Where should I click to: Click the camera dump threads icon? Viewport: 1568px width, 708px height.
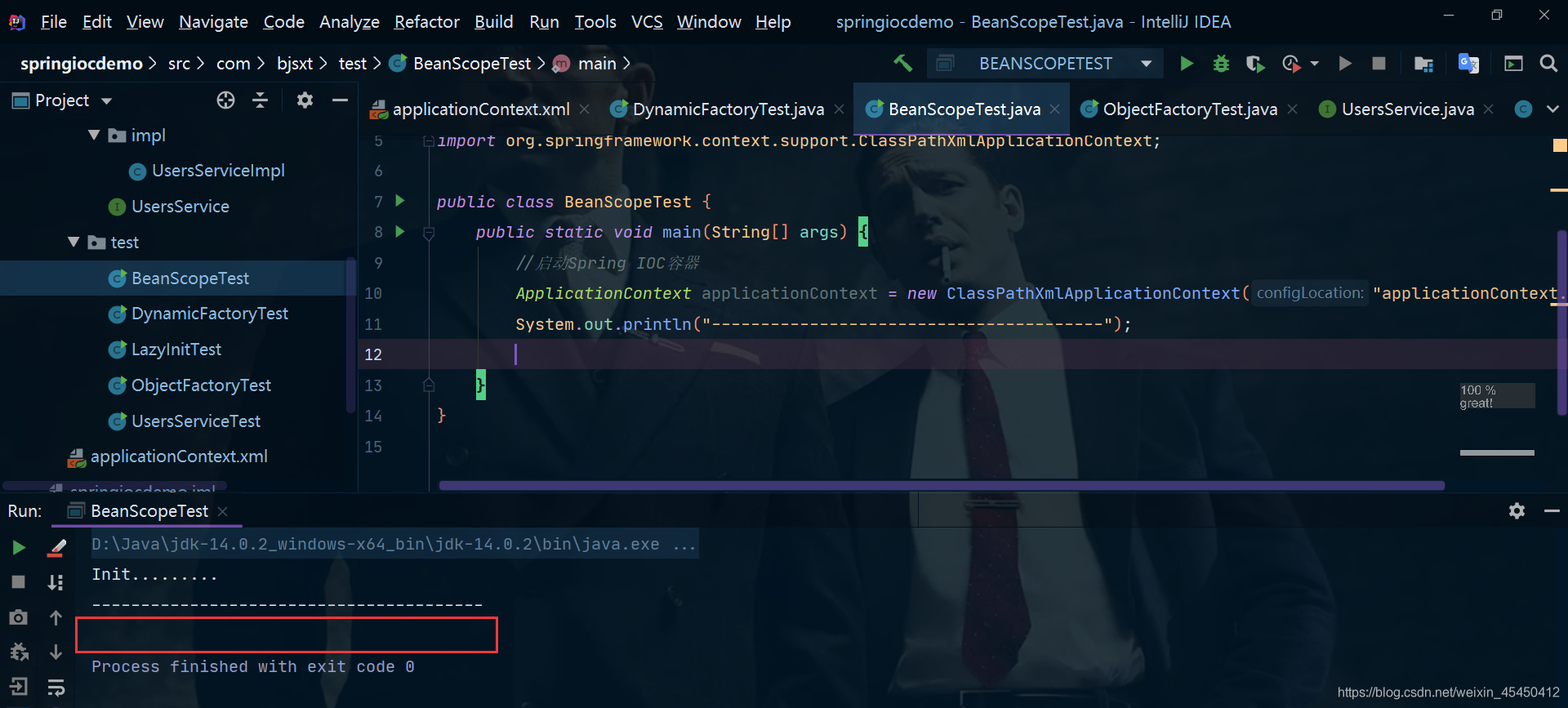tap(18, 617)
